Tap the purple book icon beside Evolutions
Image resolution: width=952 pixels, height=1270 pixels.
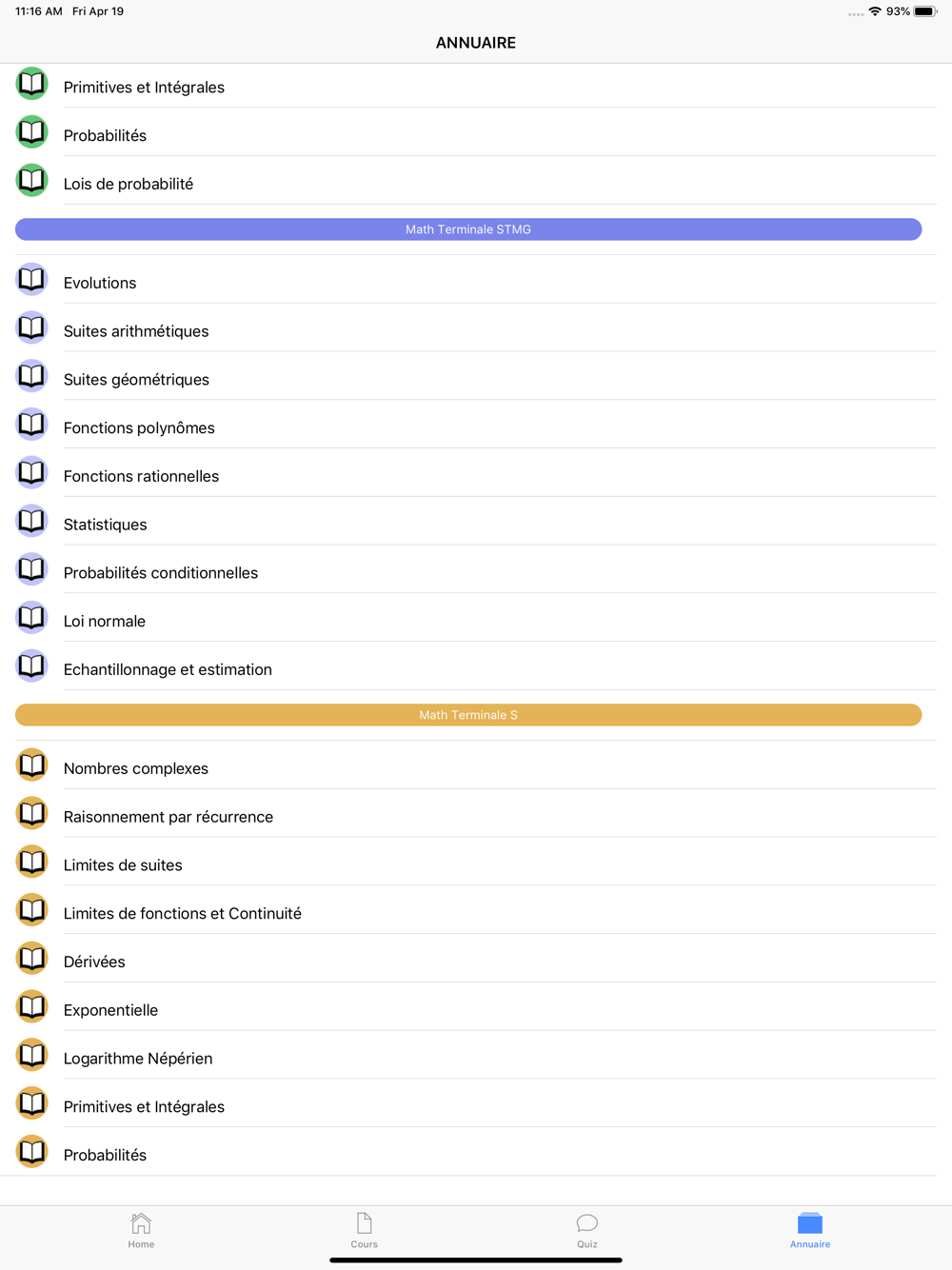(31, 279)
